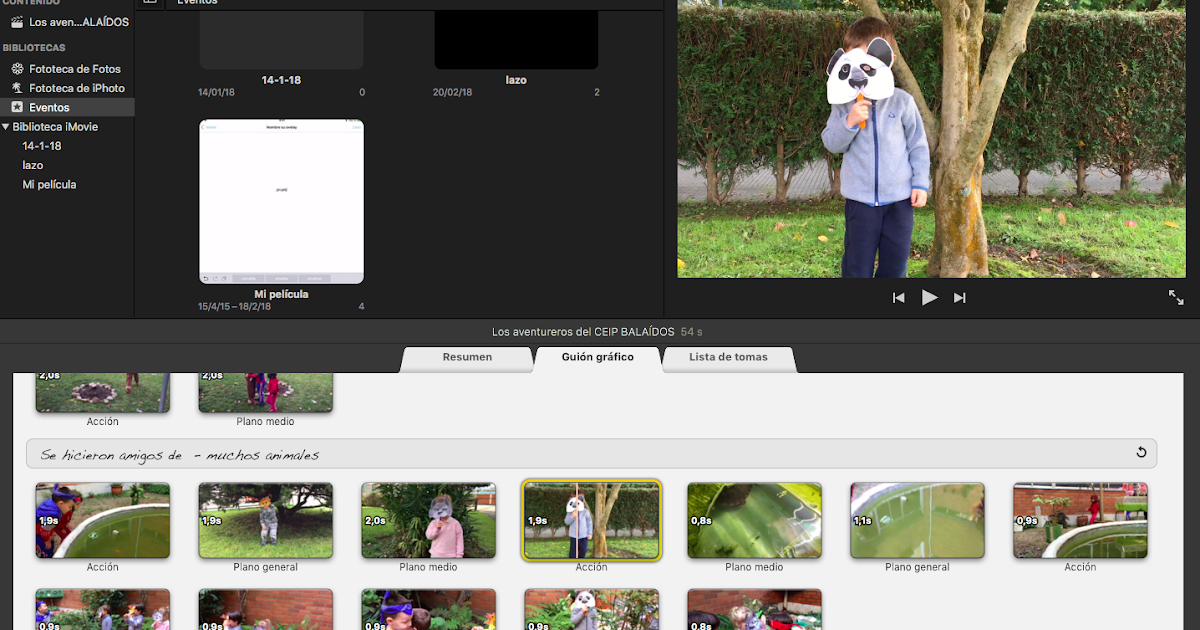Click the viewer preview image
Viewport: 1200px width, 630px height.
(x=932, y=138)
